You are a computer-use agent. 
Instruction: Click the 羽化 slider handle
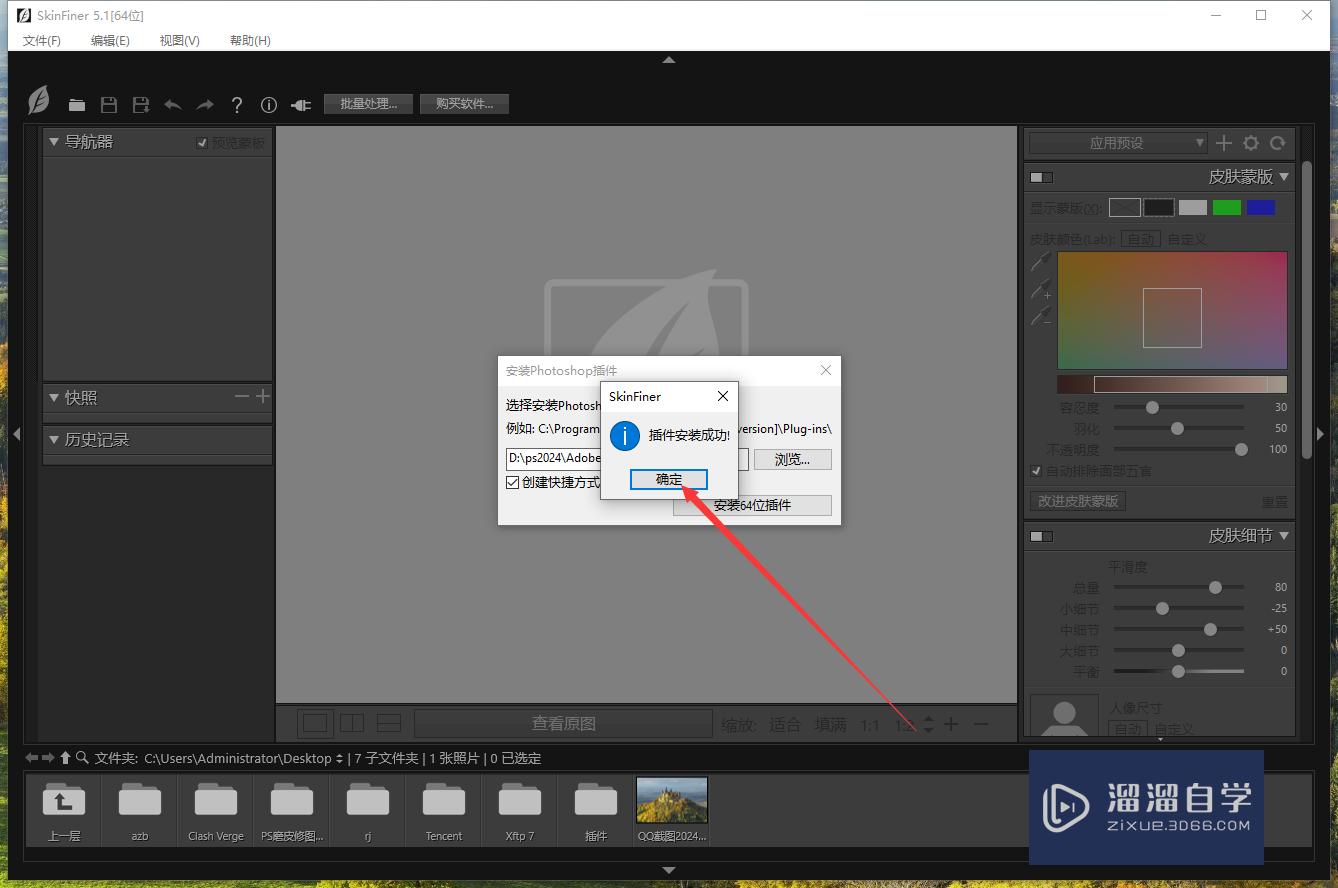click(x=1177, y=428)
